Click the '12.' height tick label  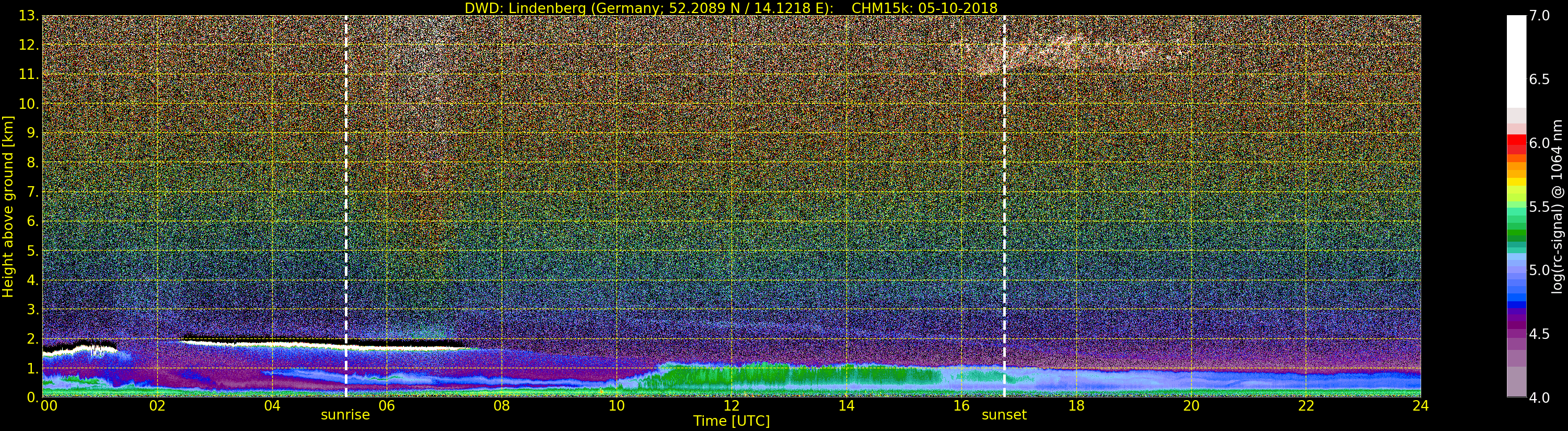click(29, 45)
